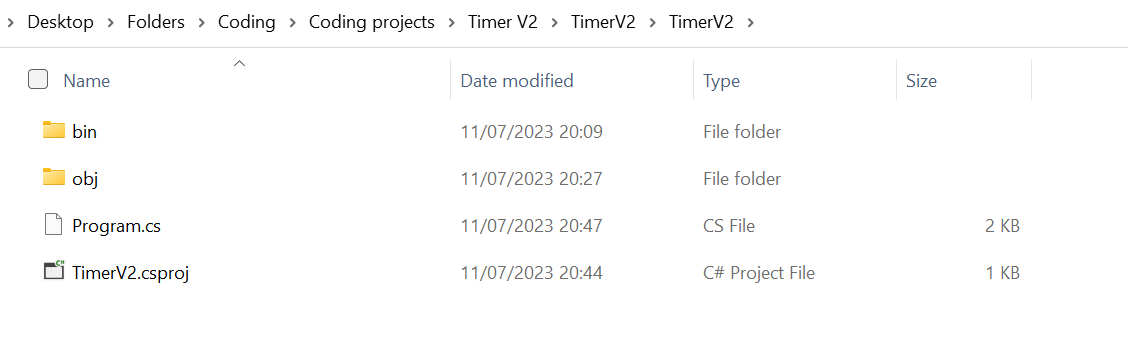
Task: Click the TimerV2.csproj C# project icon
Action: pos(54,271)
